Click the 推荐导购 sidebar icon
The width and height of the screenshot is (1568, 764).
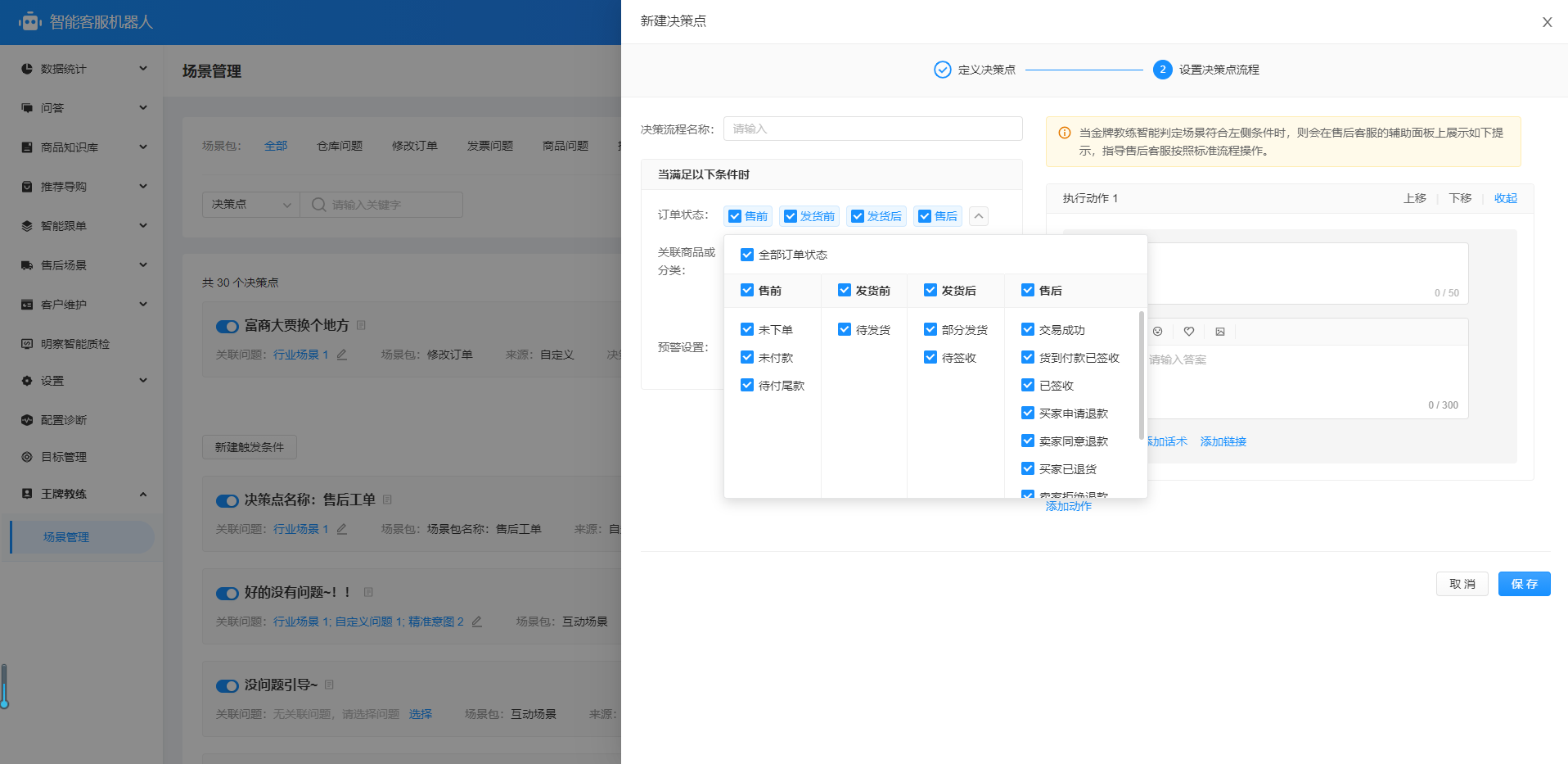(27, 187)
